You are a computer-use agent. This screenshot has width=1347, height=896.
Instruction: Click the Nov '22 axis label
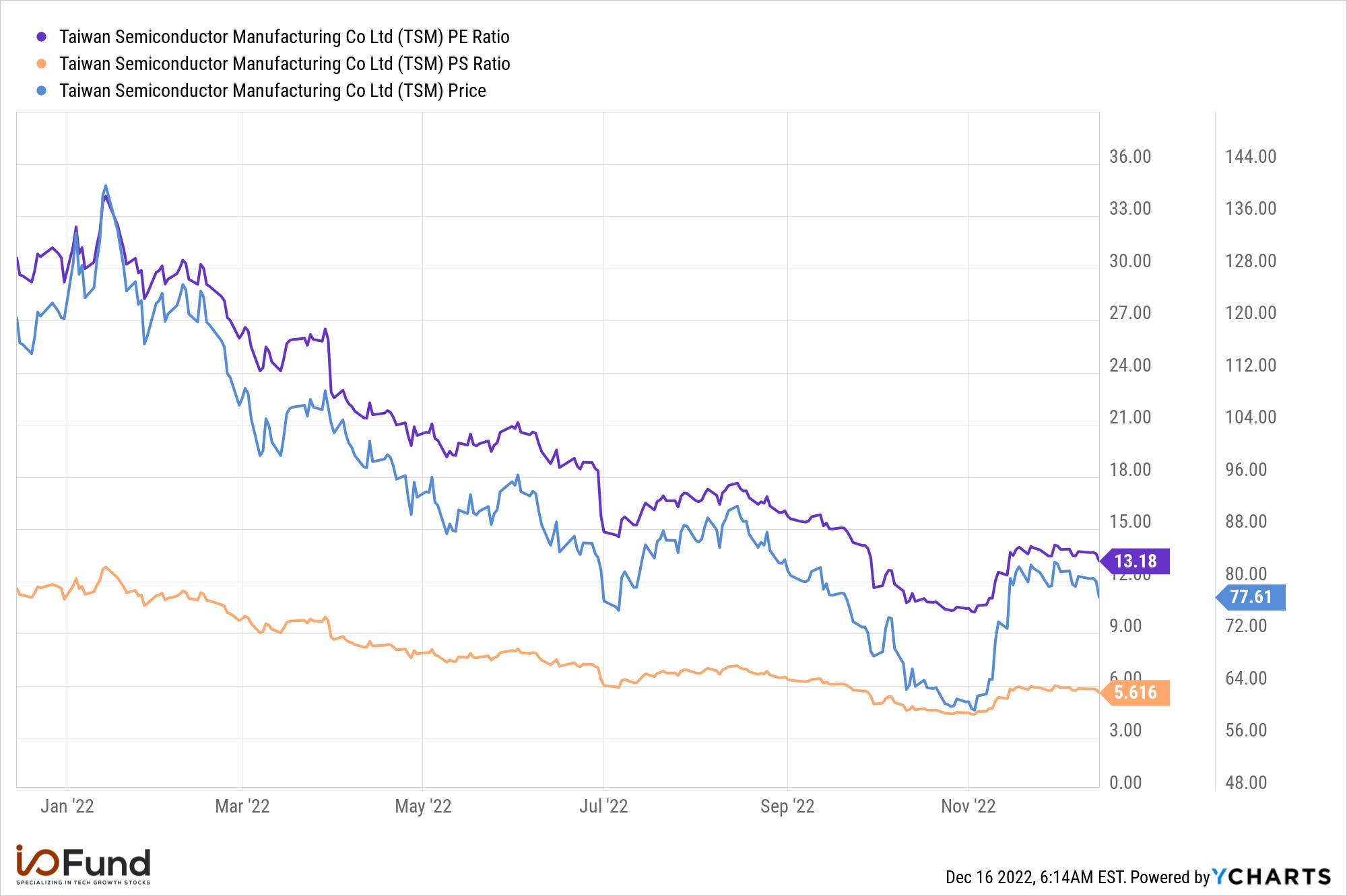pyautogui.click(x=968, y=806)
